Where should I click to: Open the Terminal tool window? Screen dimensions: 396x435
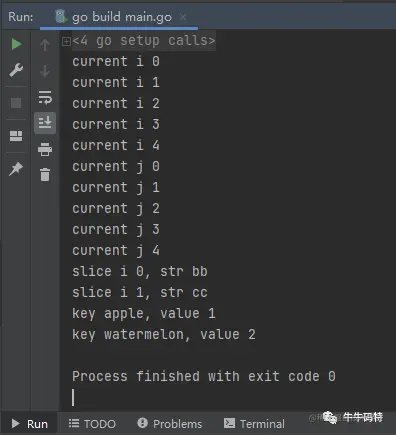[254, 424]
